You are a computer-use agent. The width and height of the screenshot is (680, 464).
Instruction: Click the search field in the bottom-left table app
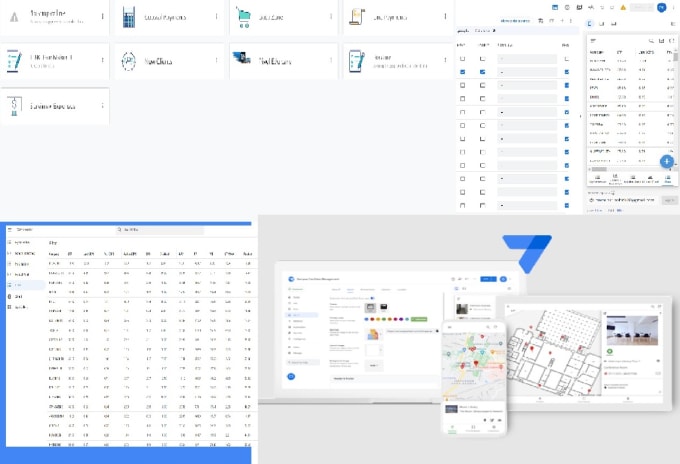[160, 230]
